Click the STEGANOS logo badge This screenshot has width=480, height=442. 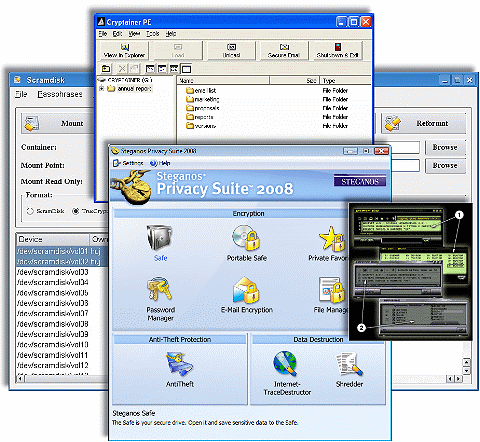click(x=360, y=181)
